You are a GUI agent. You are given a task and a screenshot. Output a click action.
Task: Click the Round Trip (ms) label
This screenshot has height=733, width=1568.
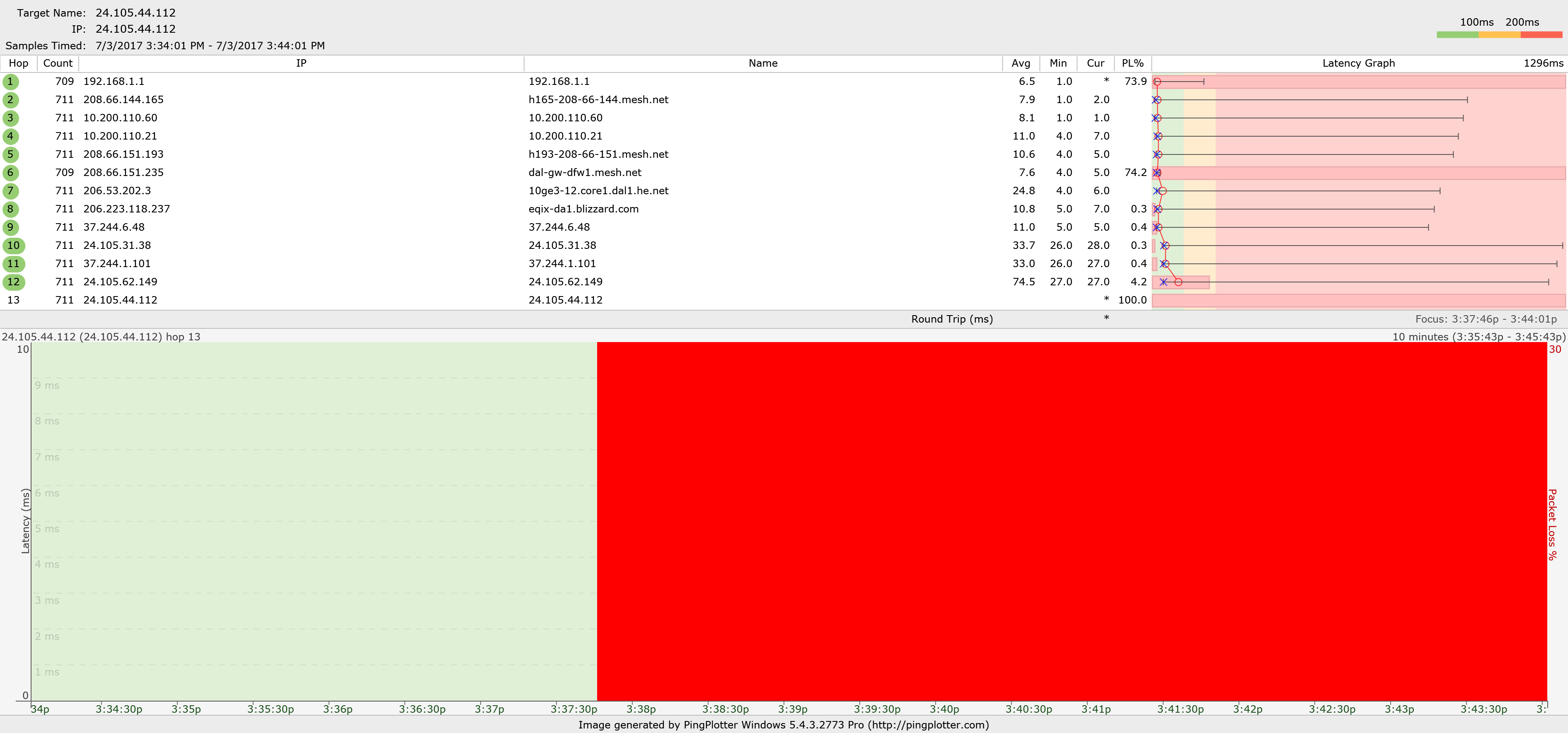(951, 319)
